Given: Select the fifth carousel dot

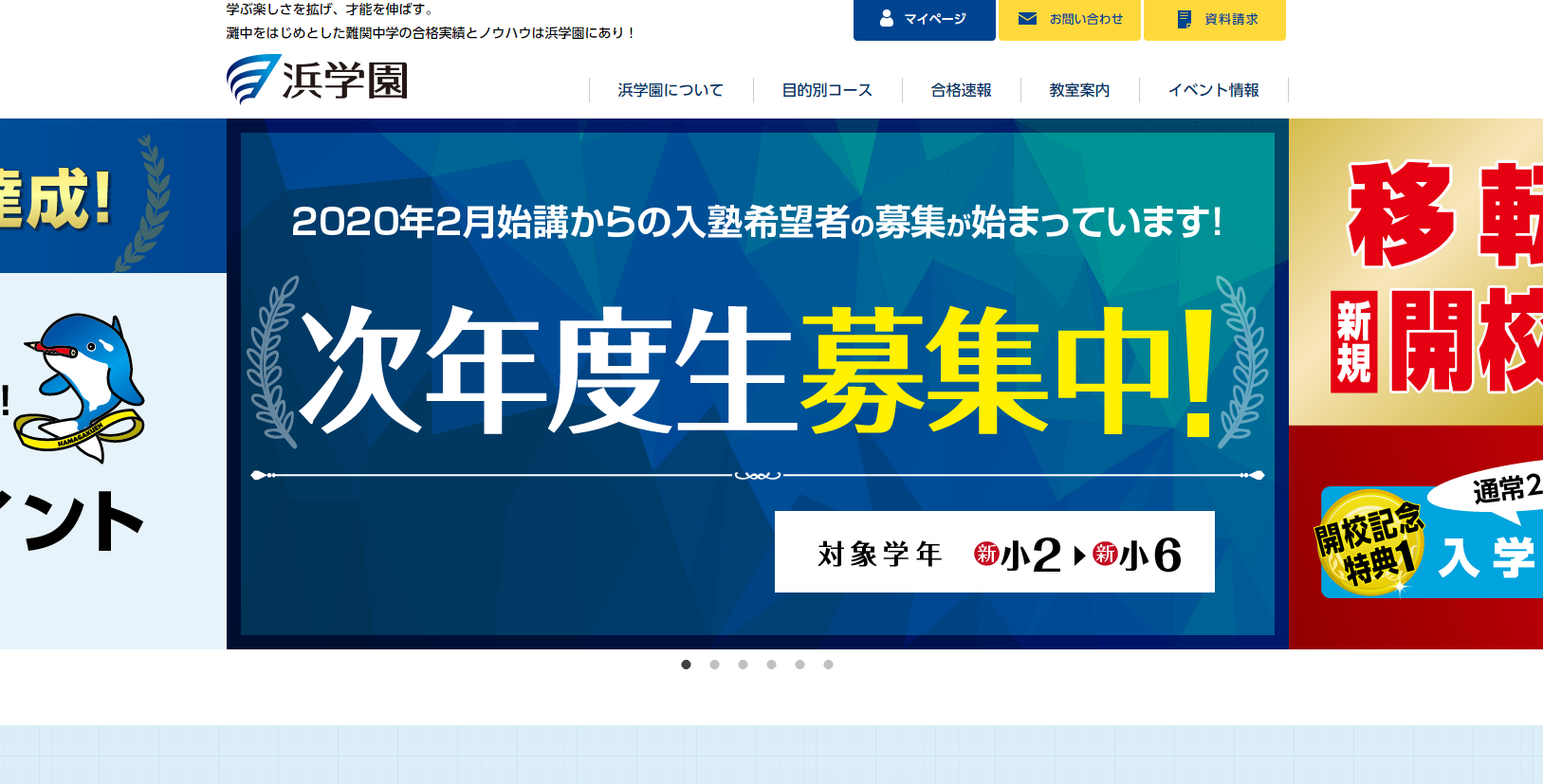Looking at the screenshot, I should coord(799,665).
